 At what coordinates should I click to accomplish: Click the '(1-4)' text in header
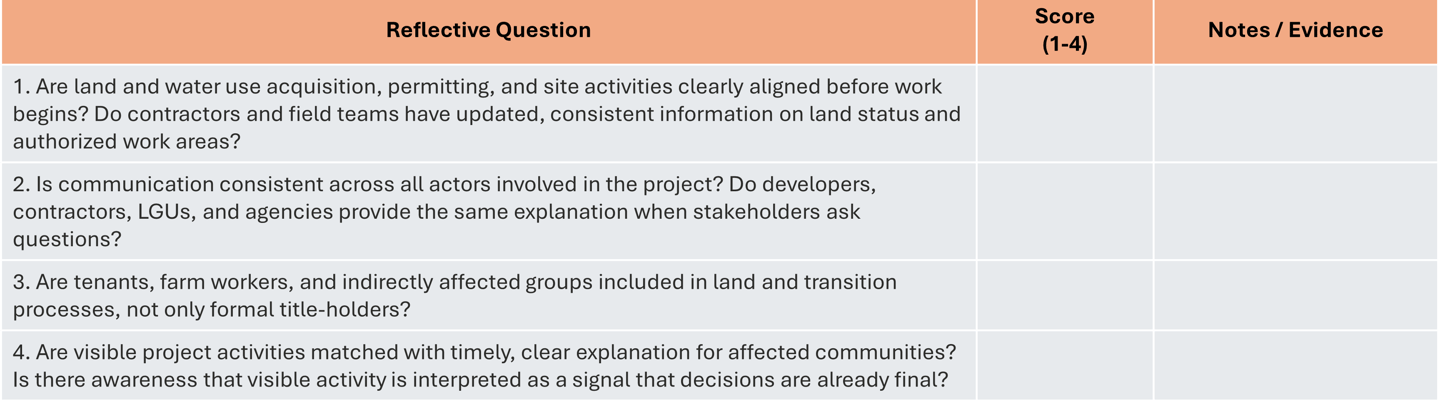tap(1064, 45)
